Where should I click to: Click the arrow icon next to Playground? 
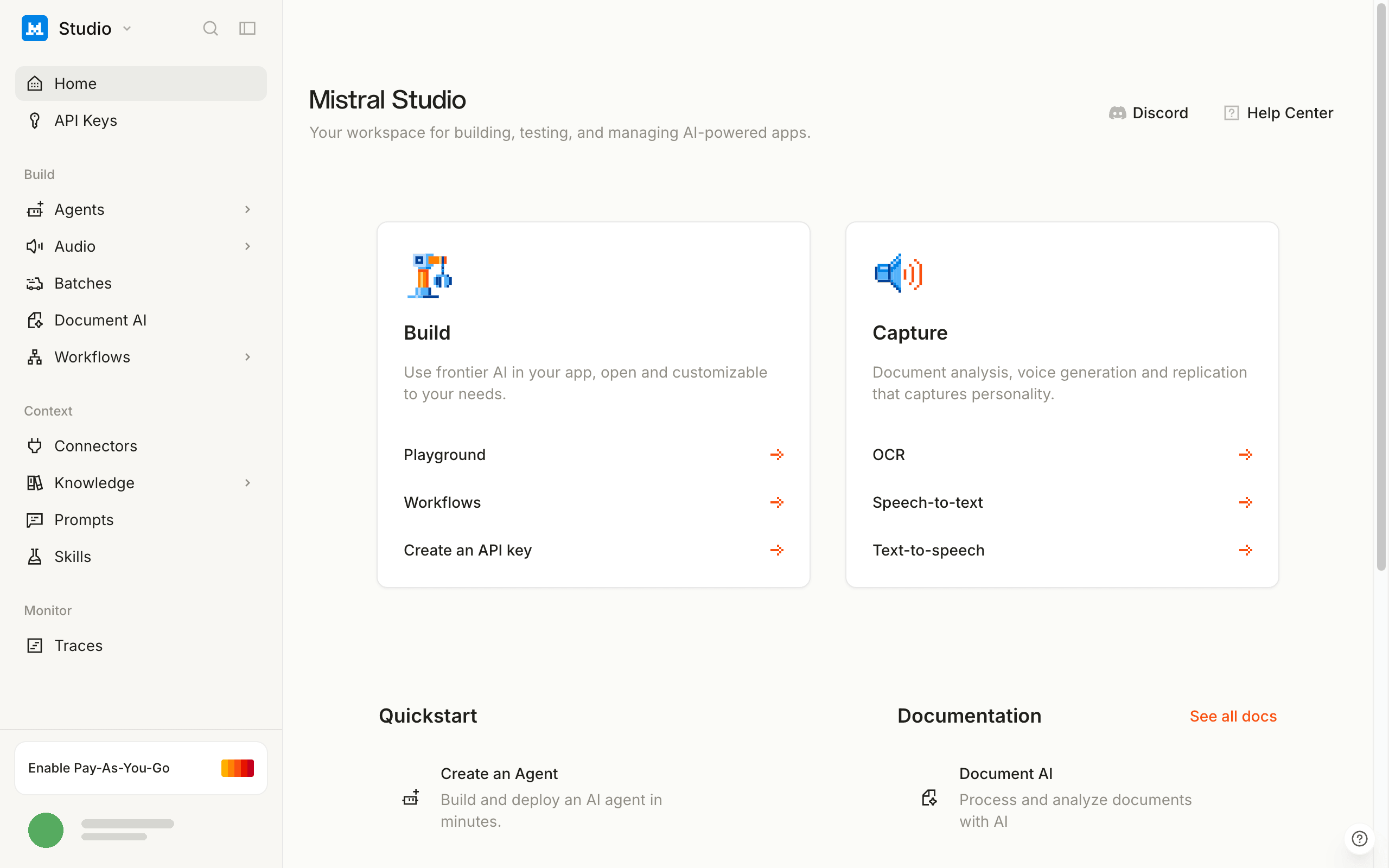[776, 455]
